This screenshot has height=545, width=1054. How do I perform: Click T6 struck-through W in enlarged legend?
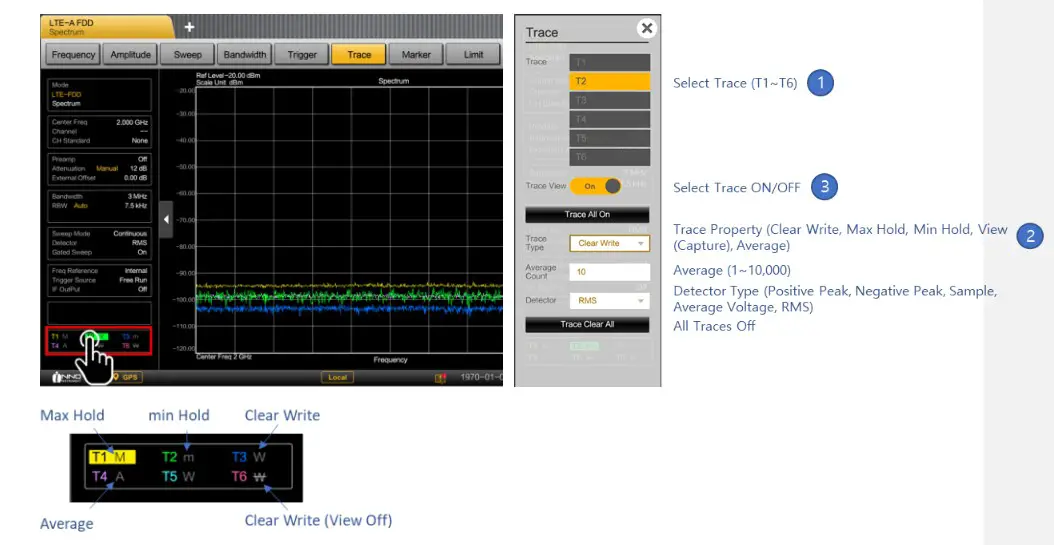[249, 476]
